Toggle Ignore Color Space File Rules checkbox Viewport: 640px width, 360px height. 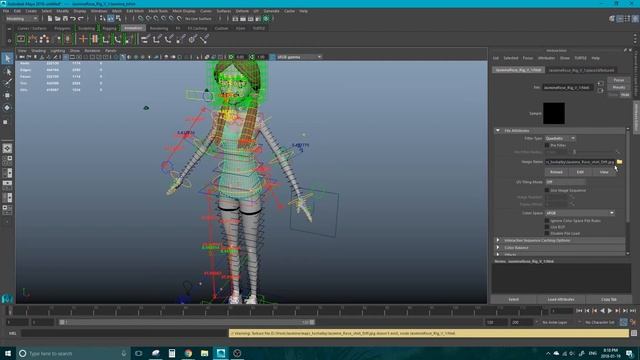coord(547,220)
